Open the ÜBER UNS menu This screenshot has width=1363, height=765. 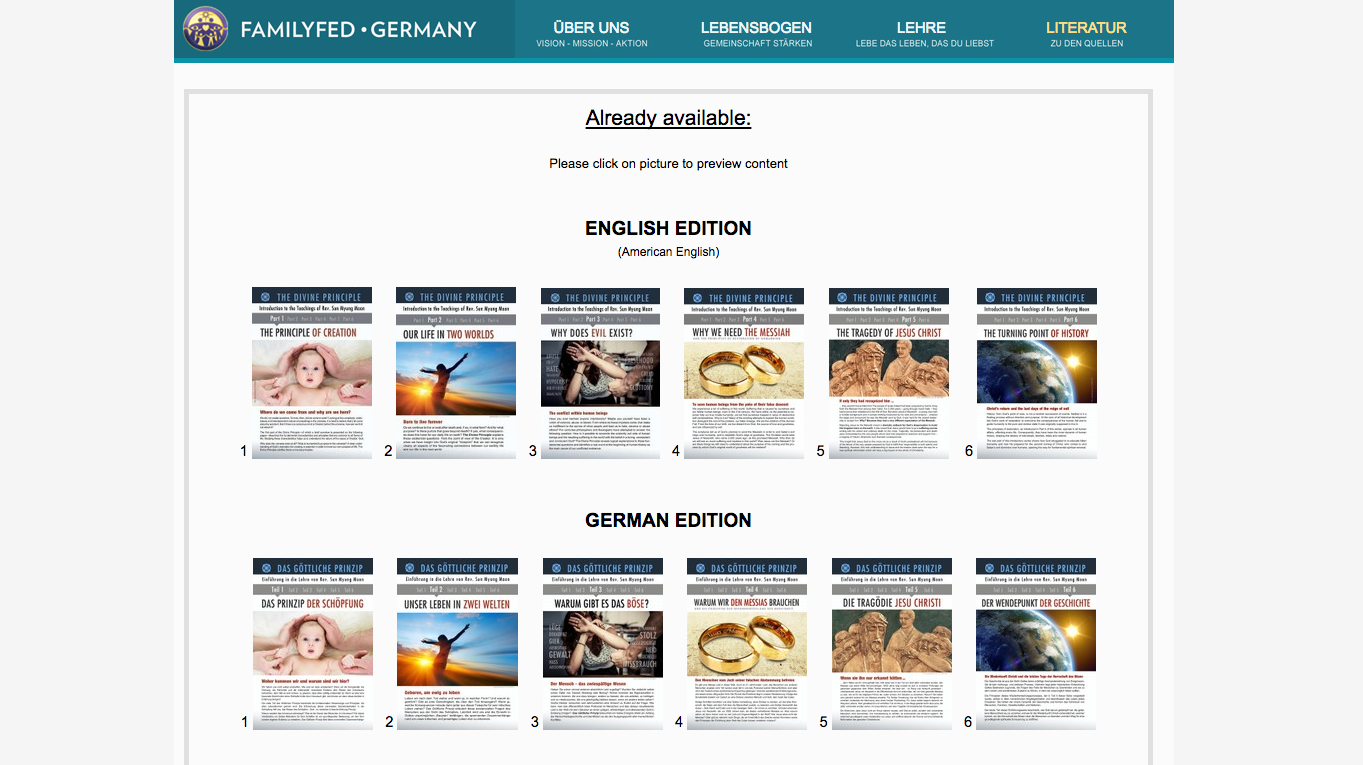591,33
